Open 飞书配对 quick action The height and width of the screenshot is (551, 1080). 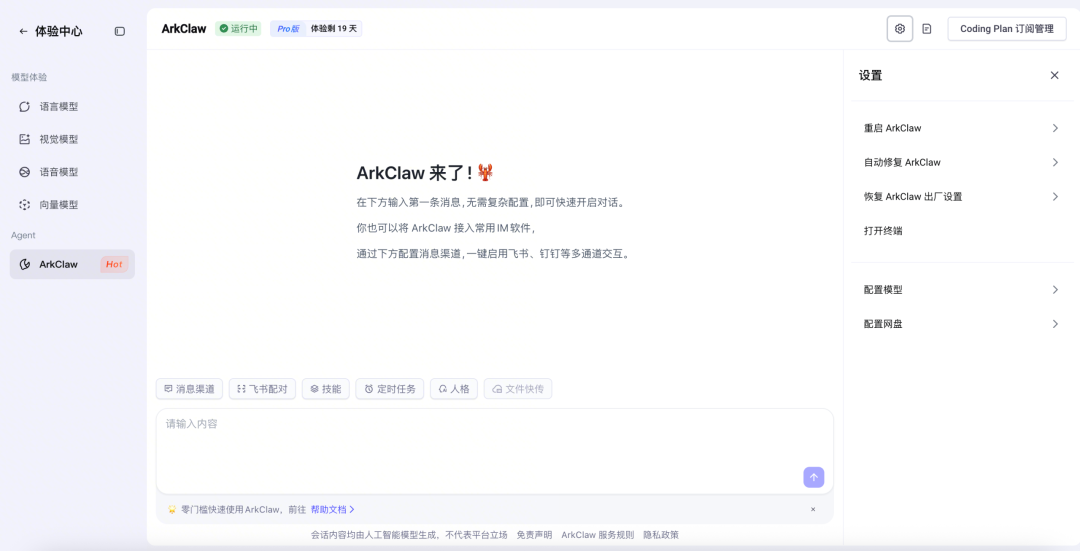pos(262,388)
